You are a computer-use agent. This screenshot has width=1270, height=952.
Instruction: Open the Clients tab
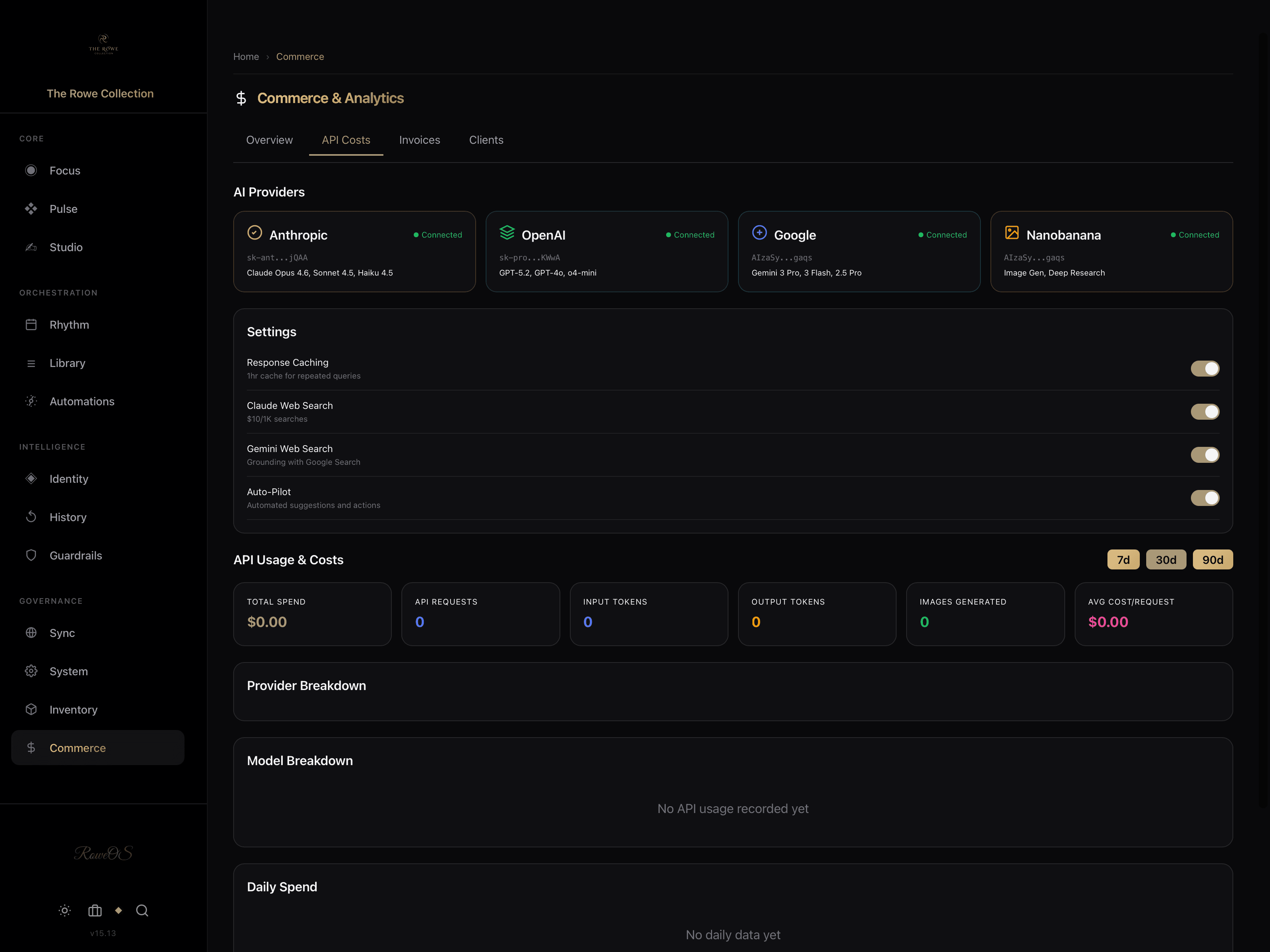point(486,139)
